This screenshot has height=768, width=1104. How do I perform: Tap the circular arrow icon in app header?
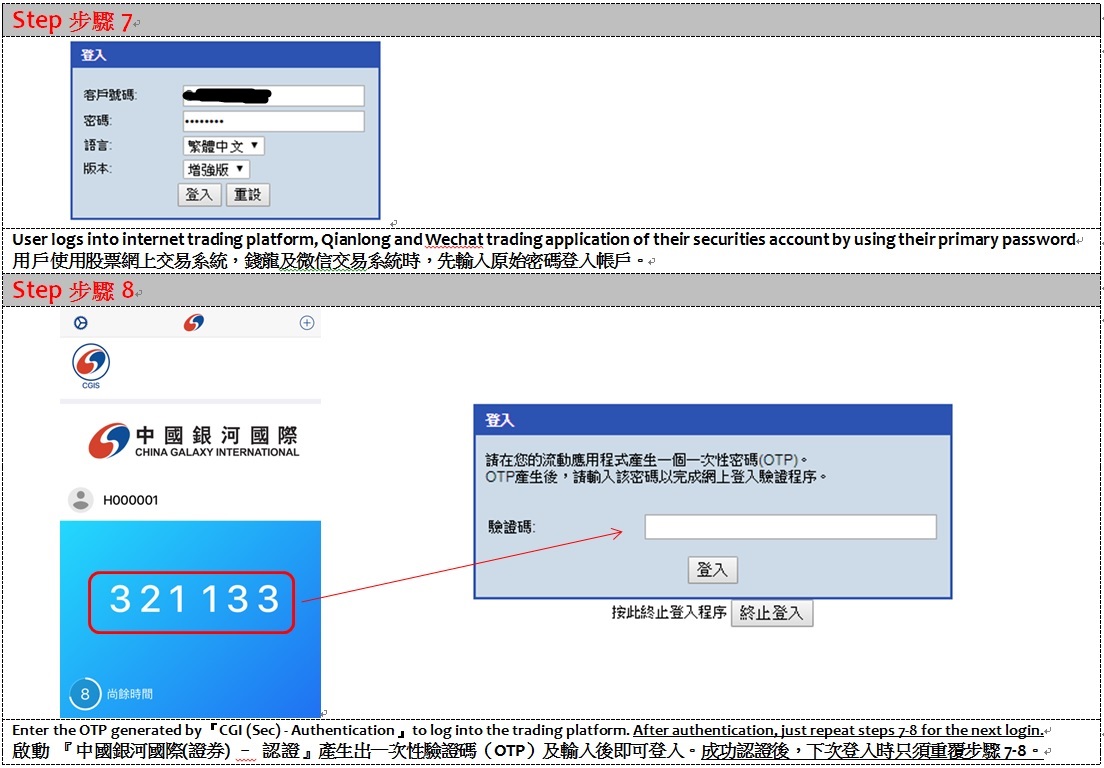[x=81, y=323]
